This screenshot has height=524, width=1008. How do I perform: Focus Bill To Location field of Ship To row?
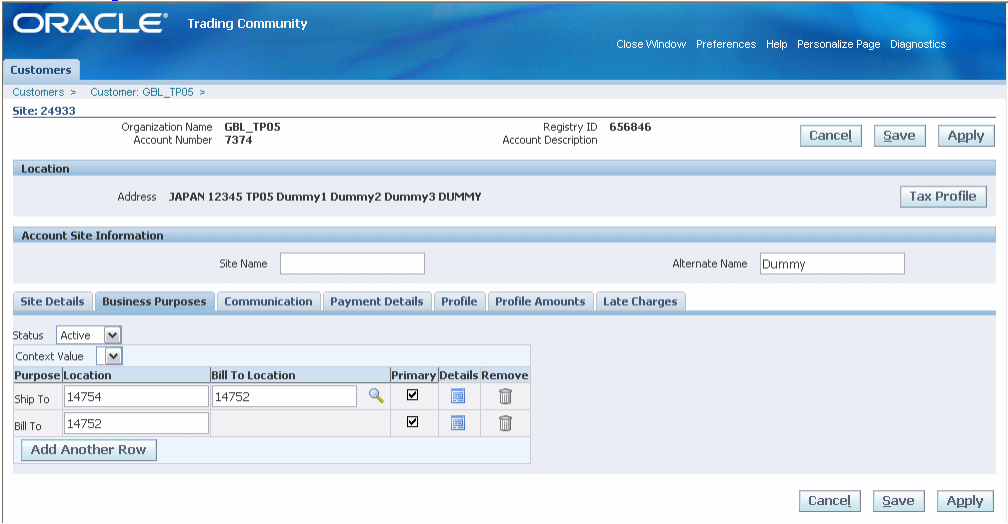(284, 397)
